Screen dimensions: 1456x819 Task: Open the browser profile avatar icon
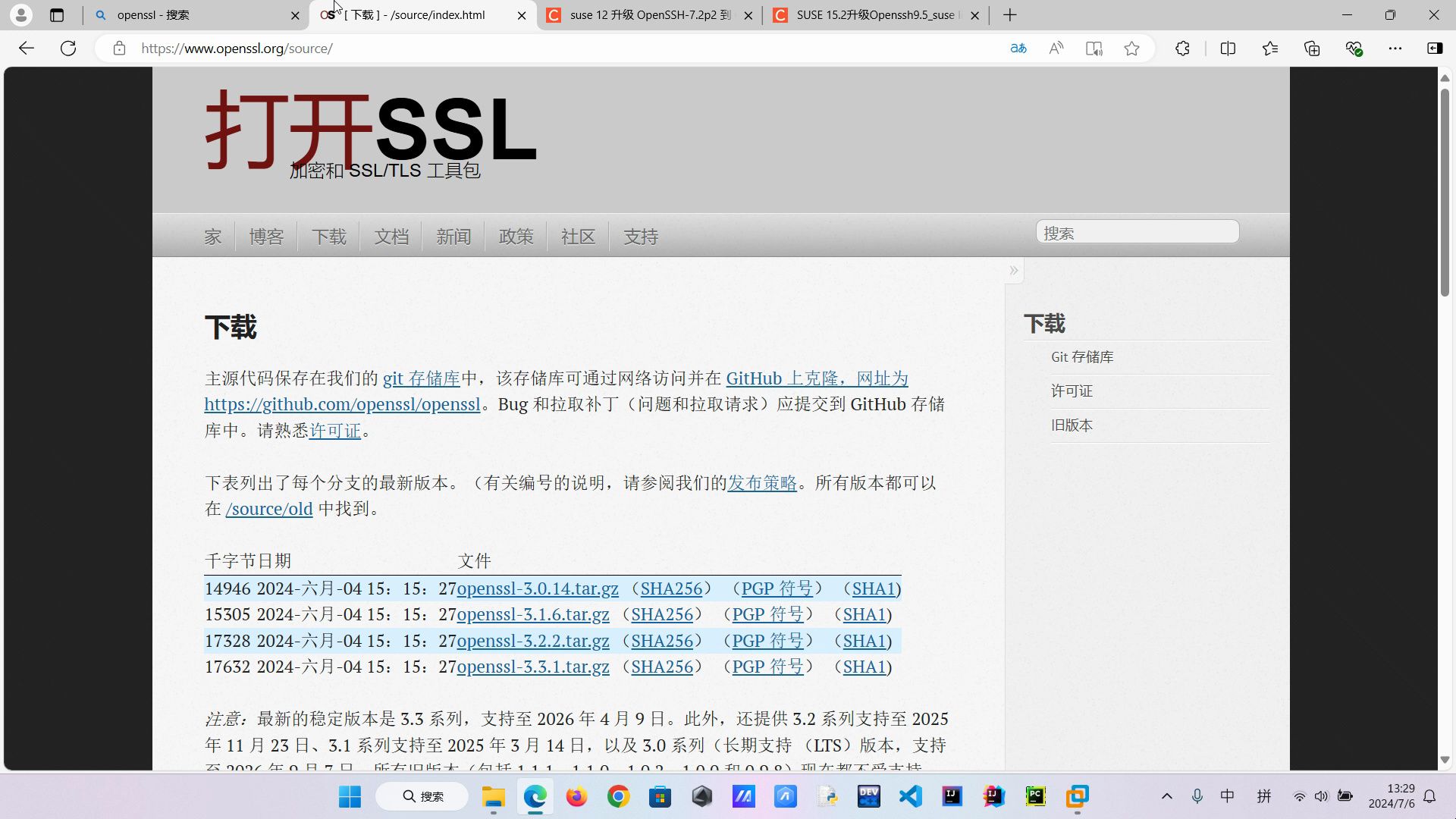pos(21,14)
